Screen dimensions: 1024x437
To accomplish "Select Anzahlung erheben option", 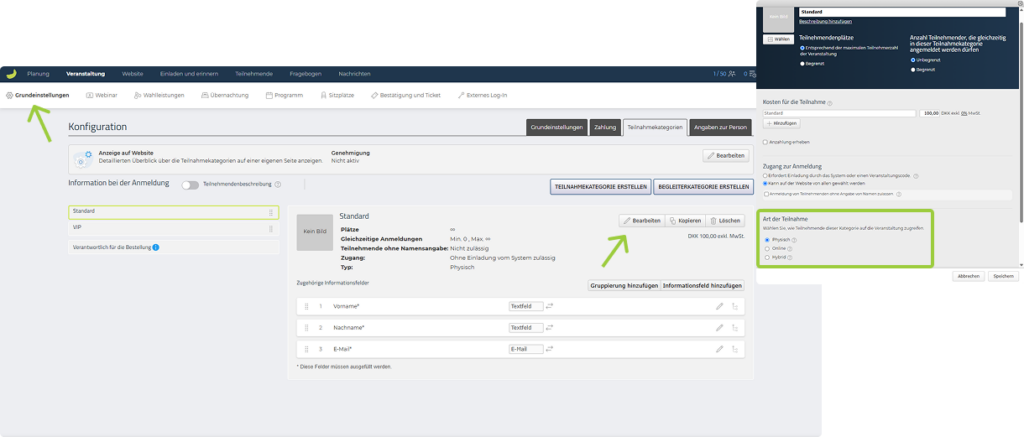I will tap(765, 141).
